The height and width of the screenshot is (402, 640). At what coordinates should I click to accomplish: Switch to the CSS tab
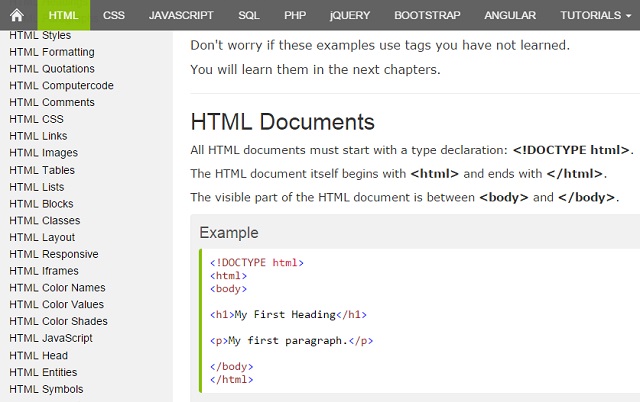point(113,15)
